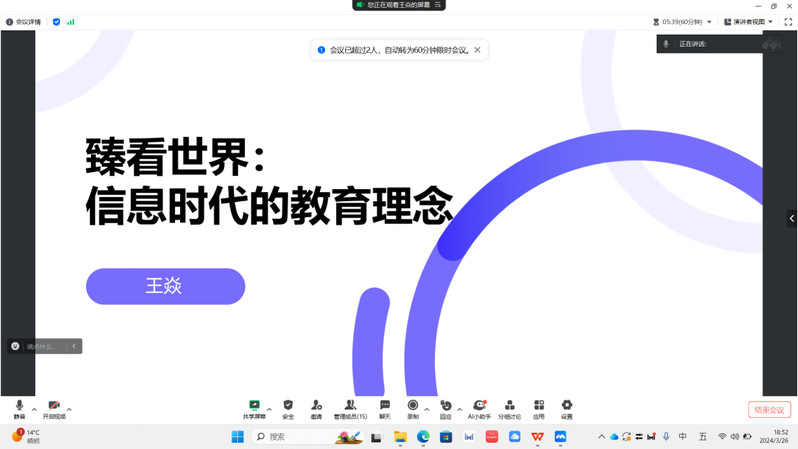
Task: Open the video options arrow
Action: pyautogui.click(x=69, y=409)
